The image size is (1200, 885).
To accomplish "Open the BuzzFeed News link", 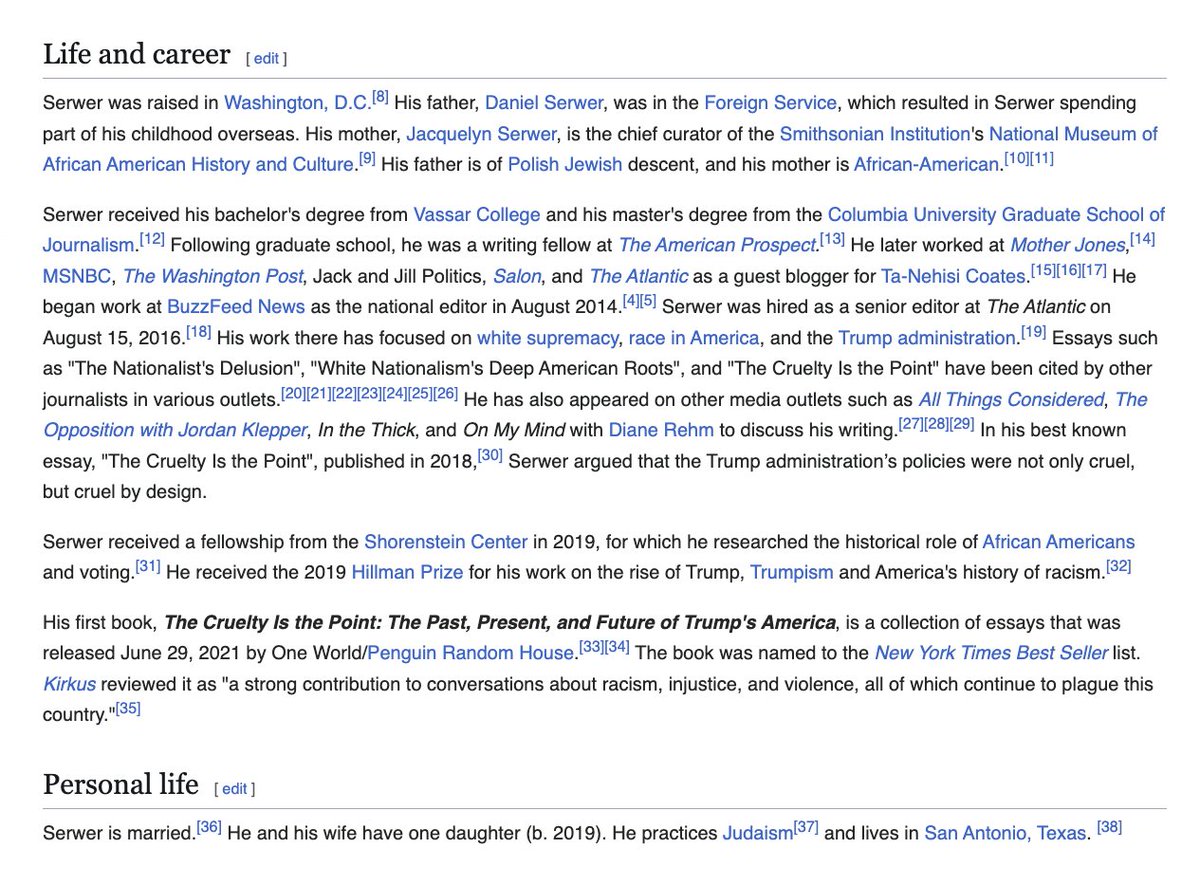I will click(237, 308).
